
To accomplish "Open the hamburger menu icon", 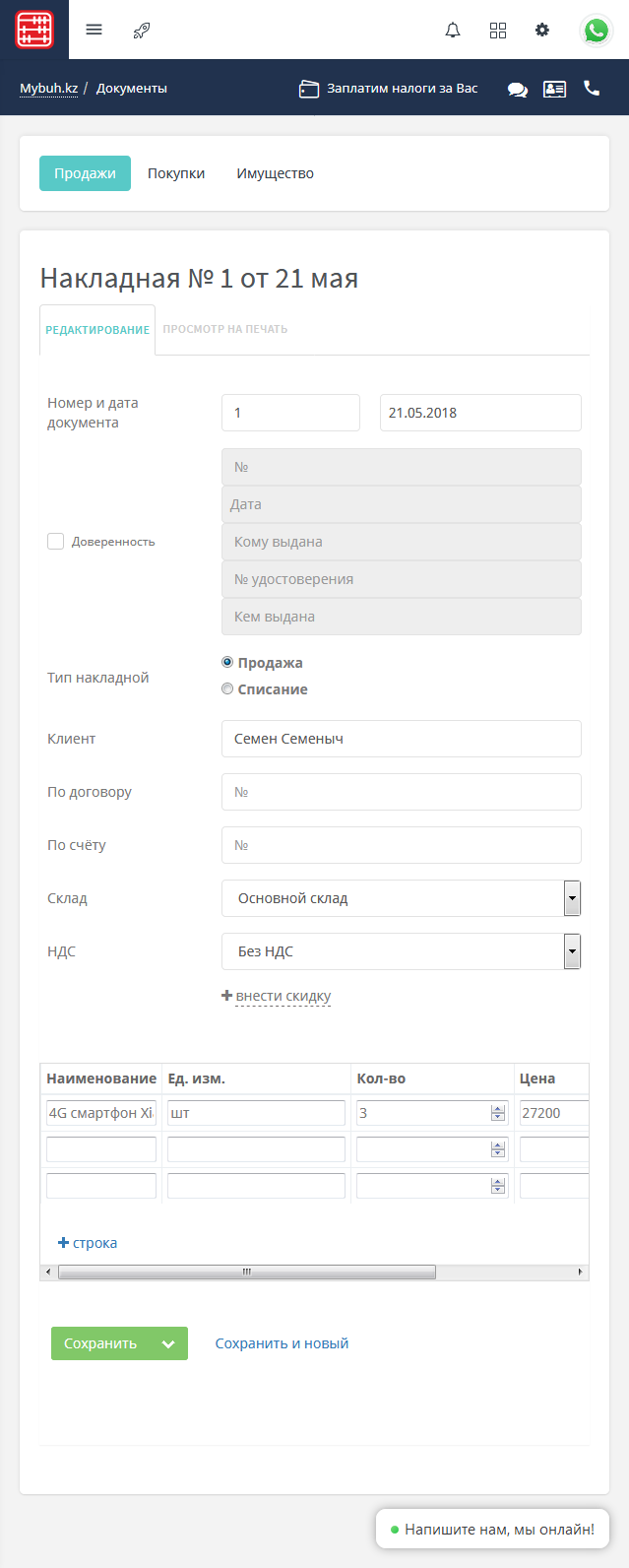I will point(94,30).
